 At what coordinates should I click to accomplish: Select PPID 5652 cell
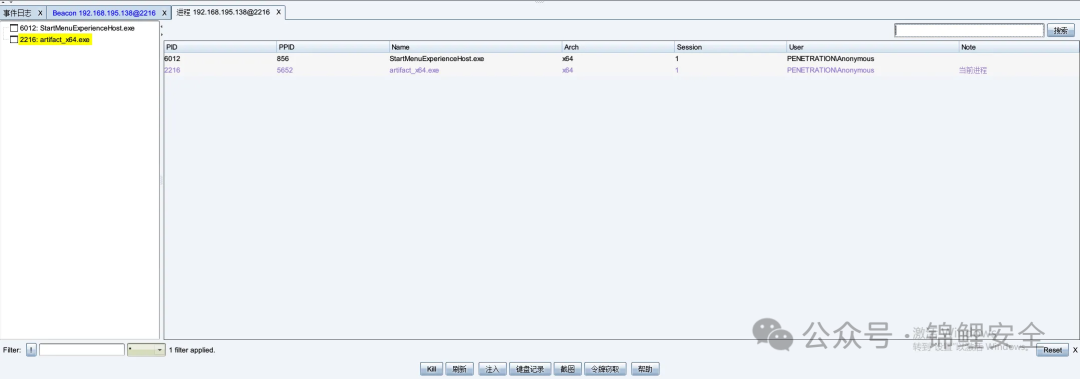[x=285, y=70]
